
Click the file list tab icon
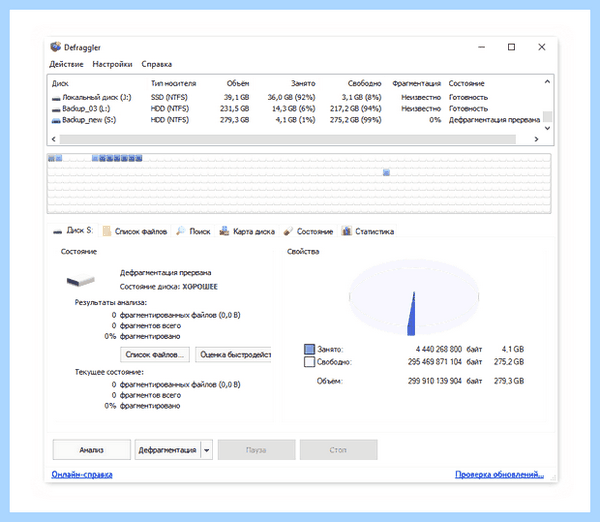pos(107,231)
